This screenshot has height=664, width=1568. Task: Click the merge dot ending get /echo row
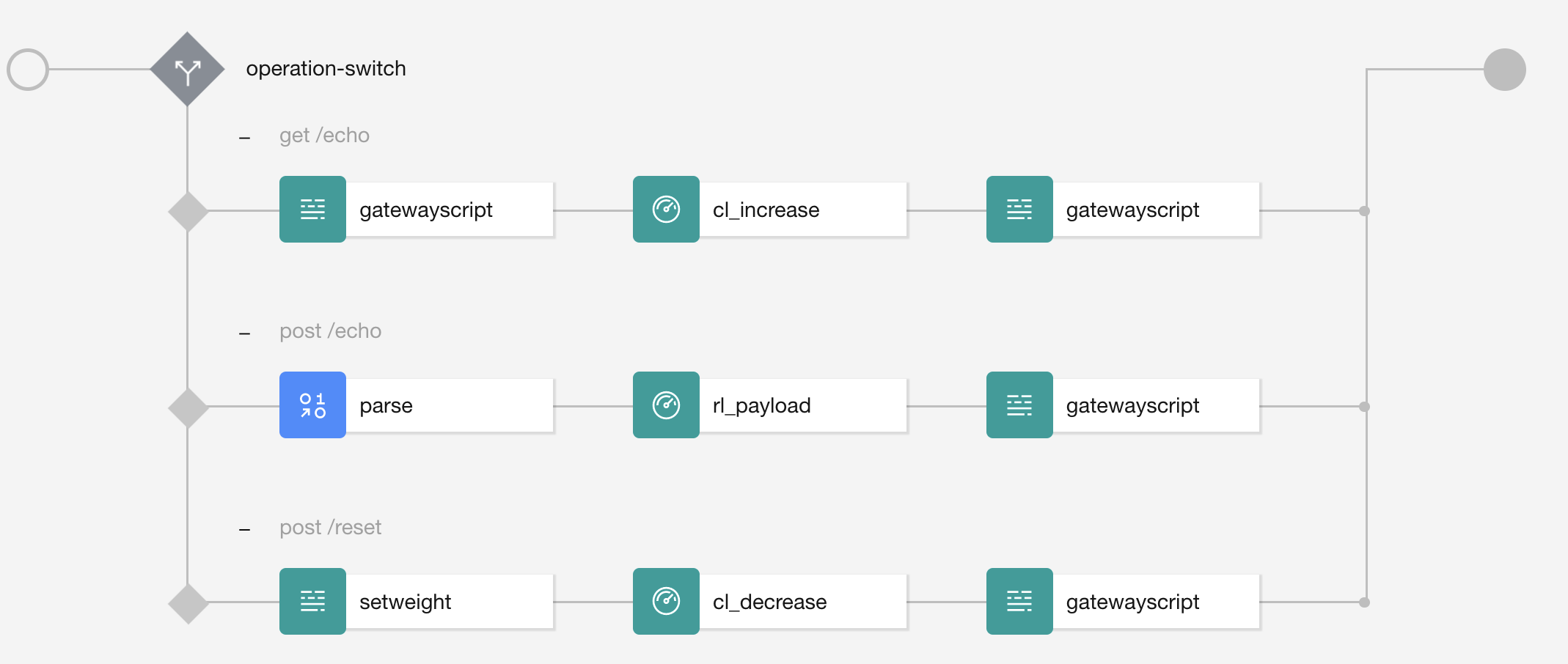click(x=1364, y=211)
